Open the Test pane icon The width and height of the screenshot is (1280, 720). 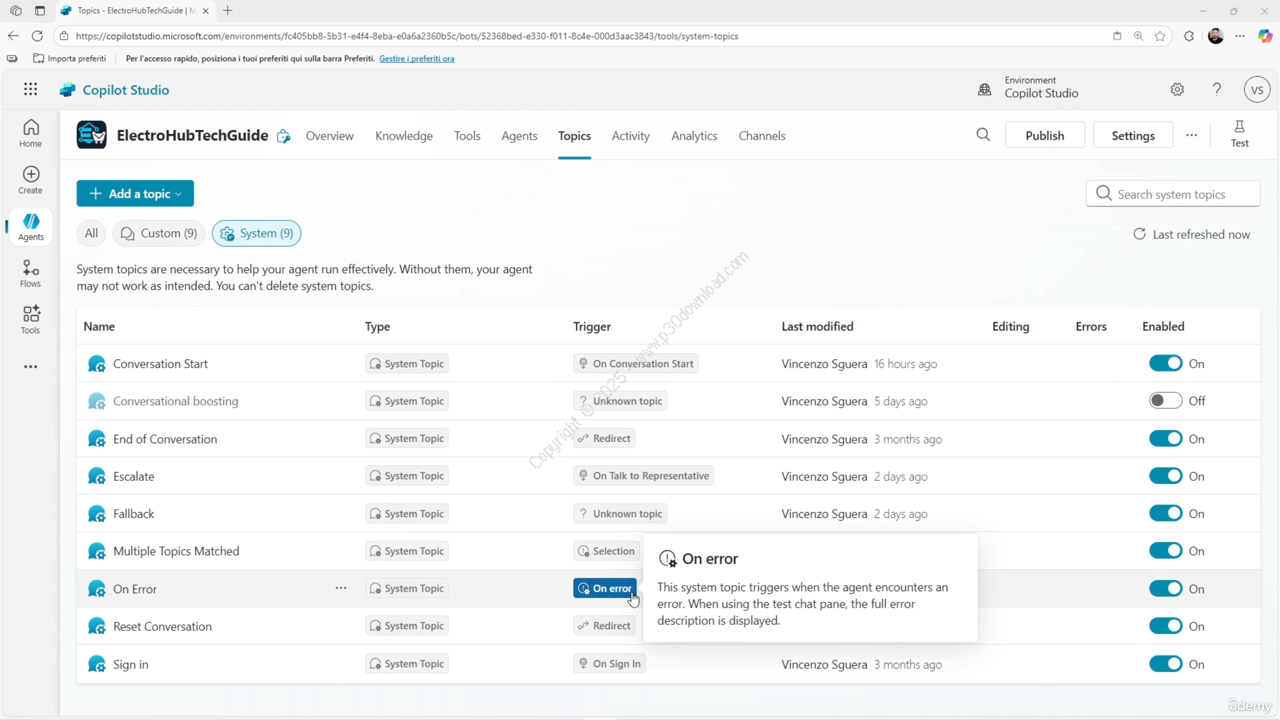click(x=1239, y=134)
